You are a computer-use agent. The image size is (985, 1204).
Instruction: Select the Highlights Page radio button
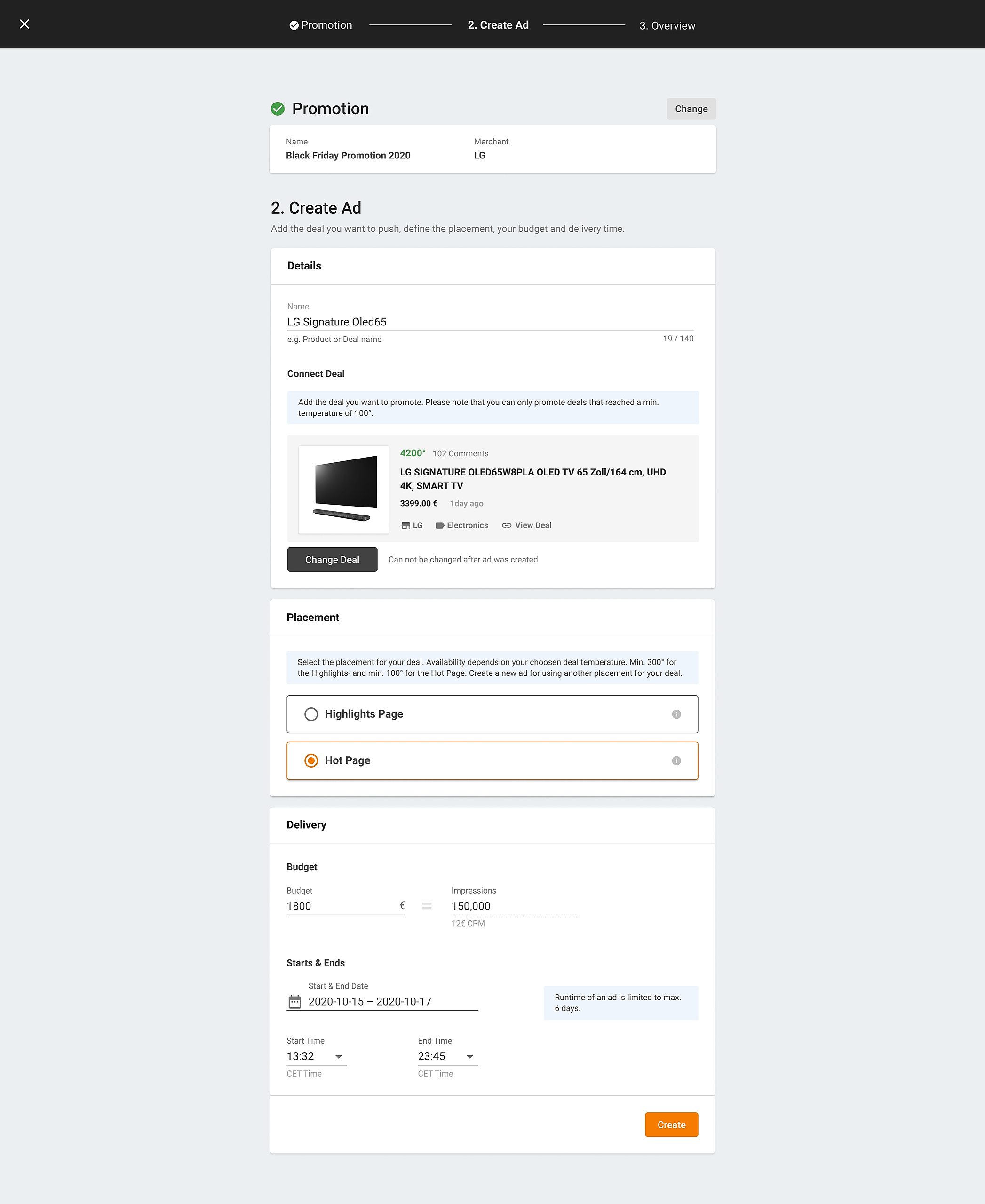311,714
